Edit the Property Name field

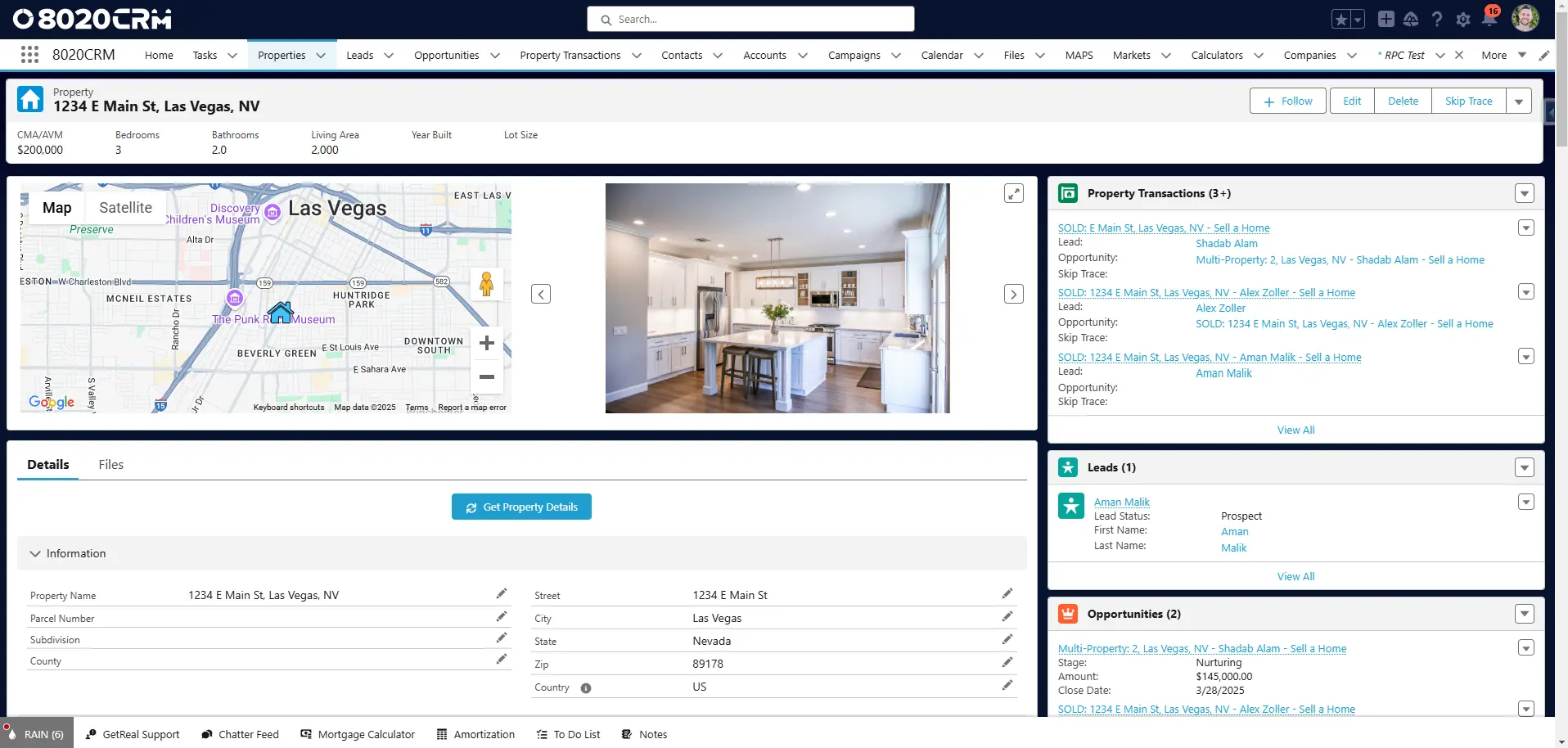[x=502, y=593]
